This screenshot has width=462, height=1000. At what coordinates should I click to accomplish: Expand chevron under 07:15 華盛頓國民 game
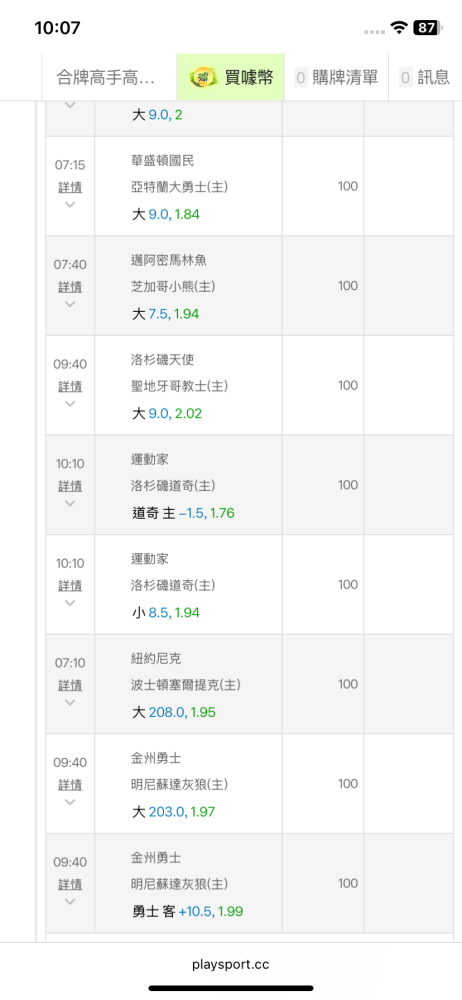point(70,205)
